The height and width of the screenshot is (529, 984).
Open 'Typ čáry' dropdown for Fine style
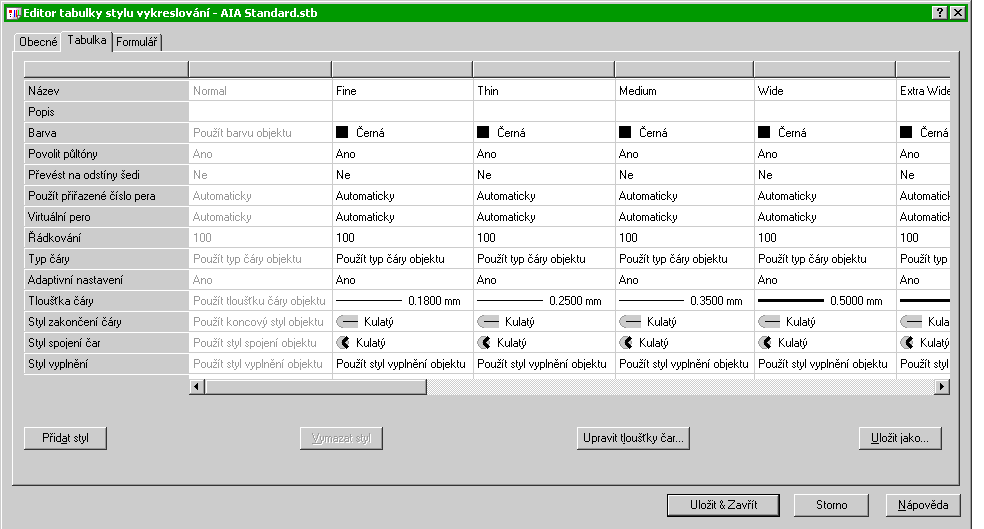tap(400, 259)
